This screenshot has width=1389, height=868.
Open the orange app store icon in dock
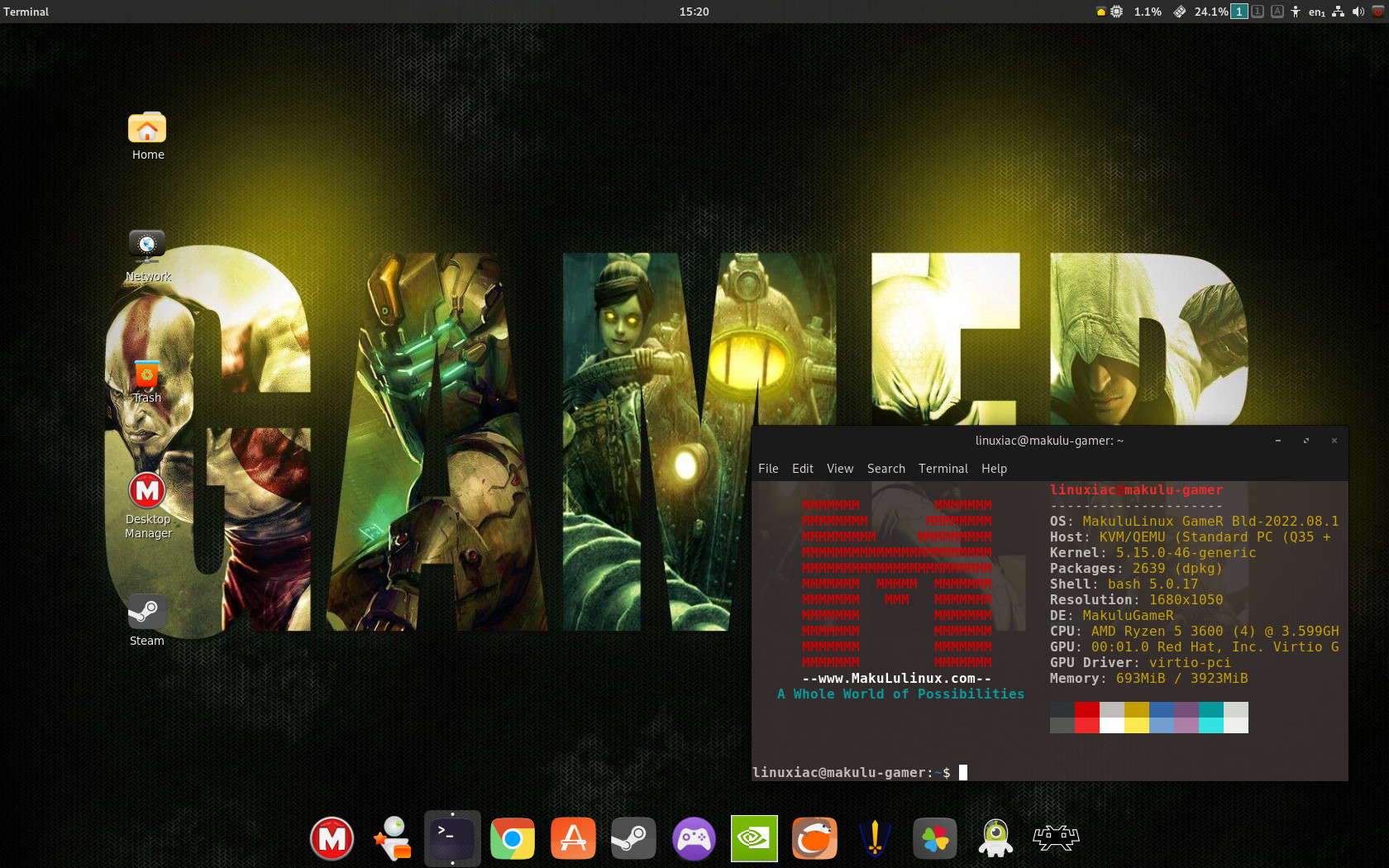tap(573, 838)
